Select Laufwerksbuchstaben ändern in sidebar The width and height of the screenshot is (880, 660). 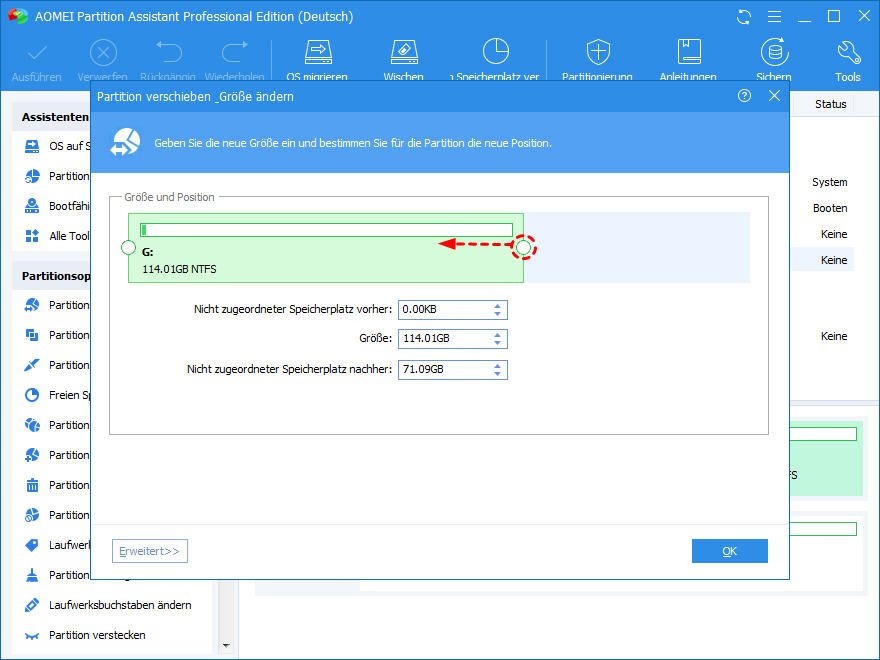[x=120, y=605]
